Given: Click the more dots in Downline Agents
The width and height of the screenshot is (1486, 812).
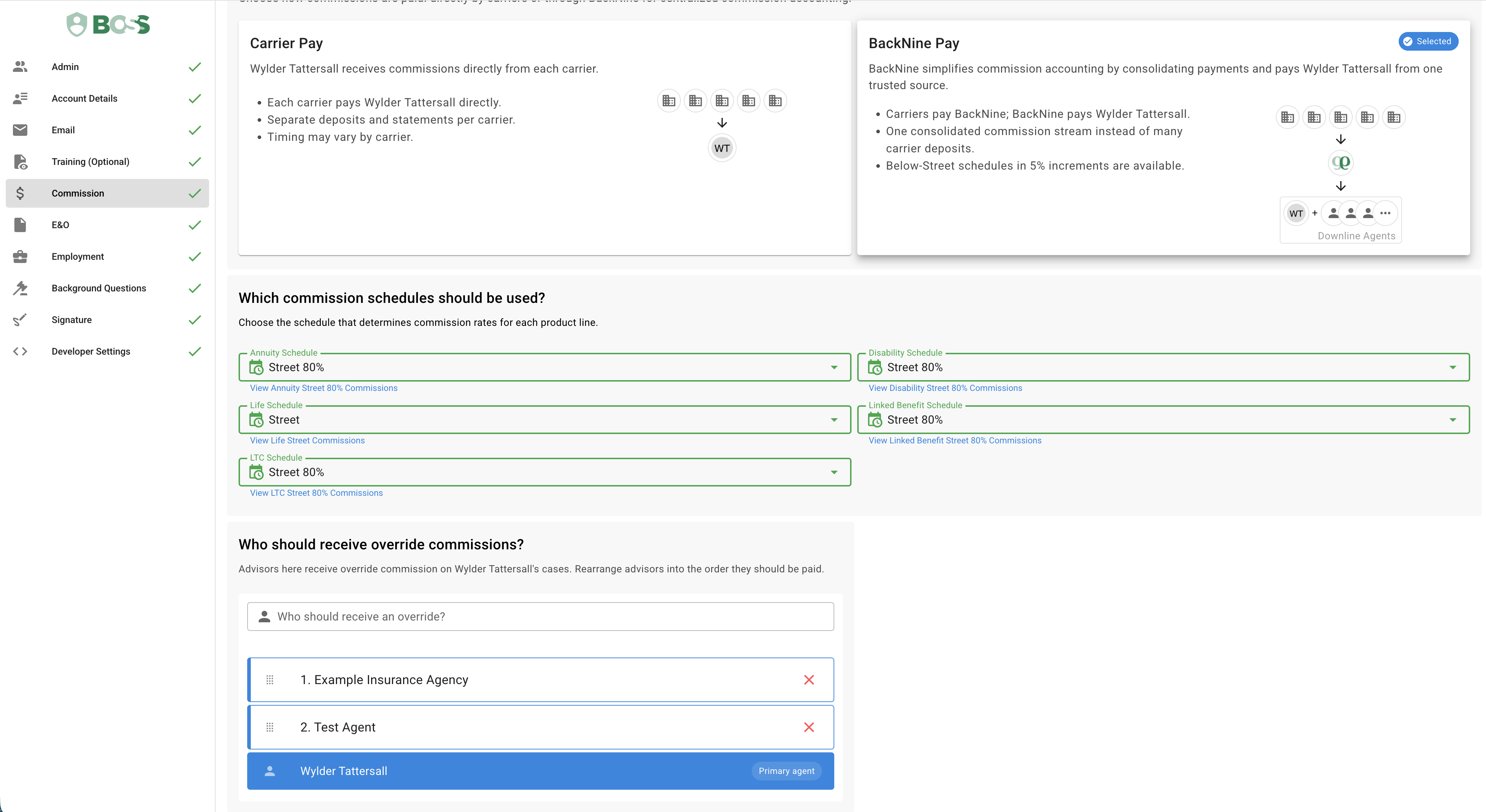Looking at the screenshot, I should click(x=1385, y=213).
